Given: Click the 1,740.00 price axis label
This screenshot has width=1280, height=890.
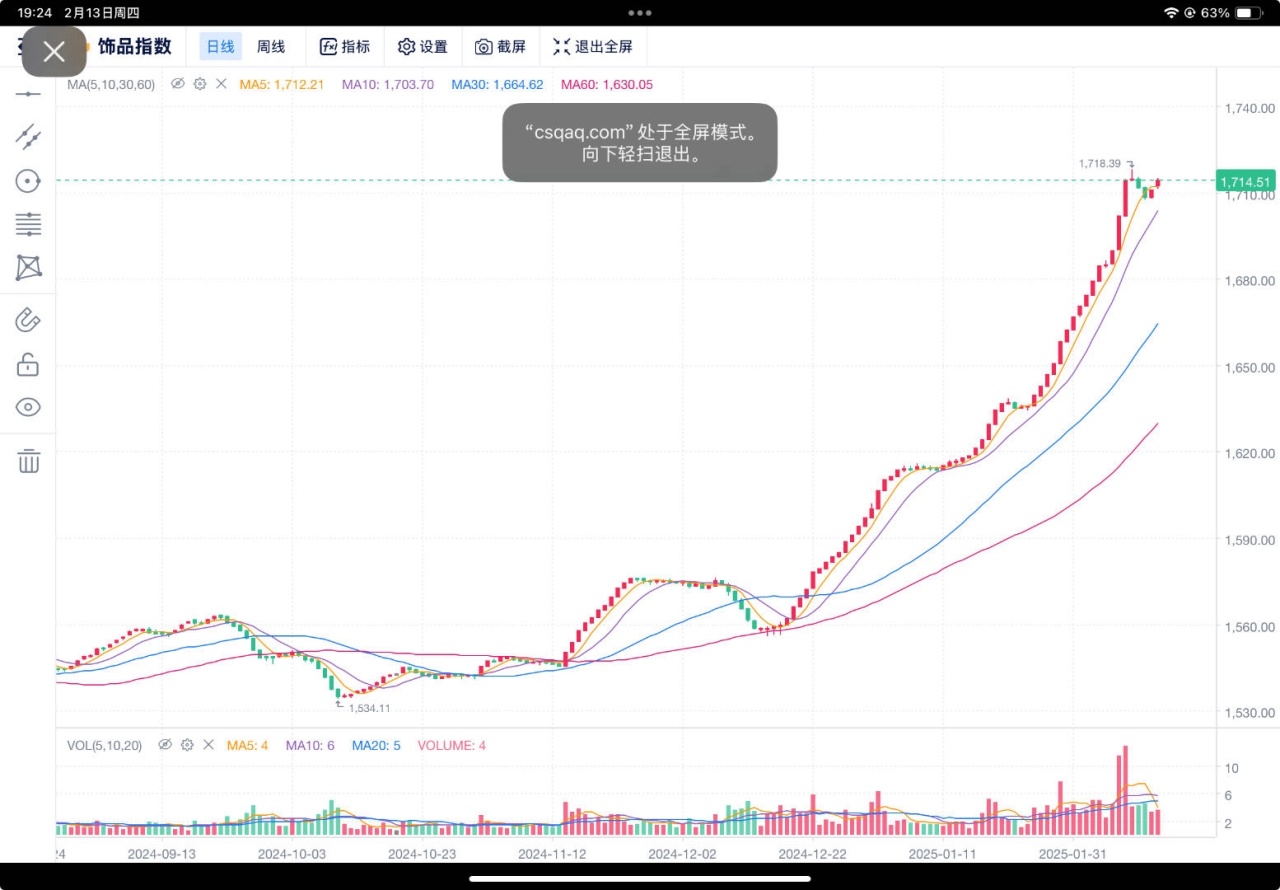Looking at the screenshot, I should click(x=1250, y=108).
